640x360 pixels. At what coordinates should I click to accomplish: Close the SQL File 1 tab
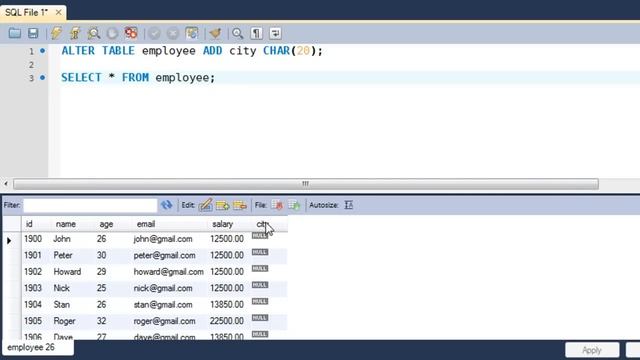[58, 13]
